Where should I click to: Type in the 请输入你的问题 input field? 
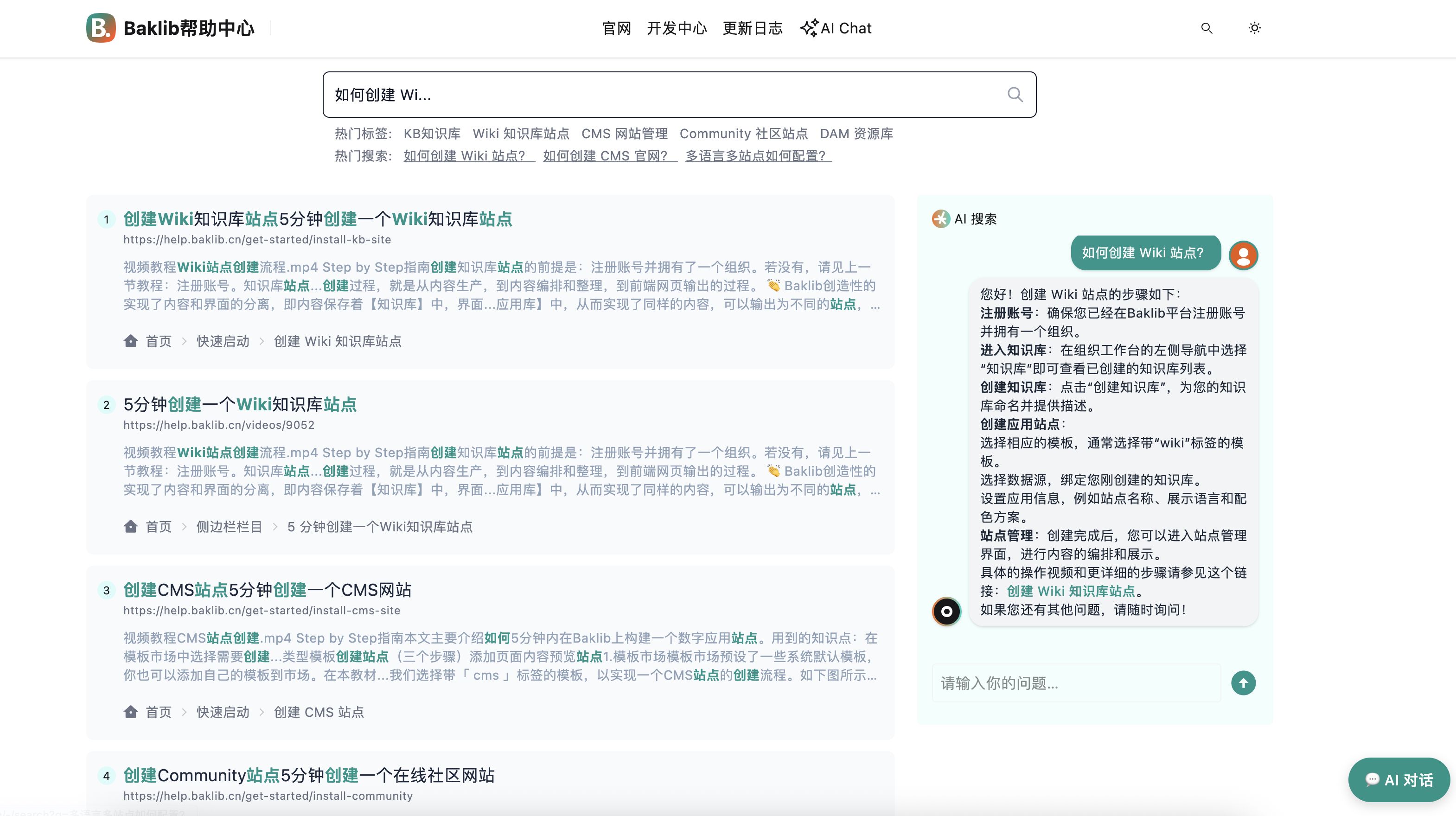[x=1076, y=682]
